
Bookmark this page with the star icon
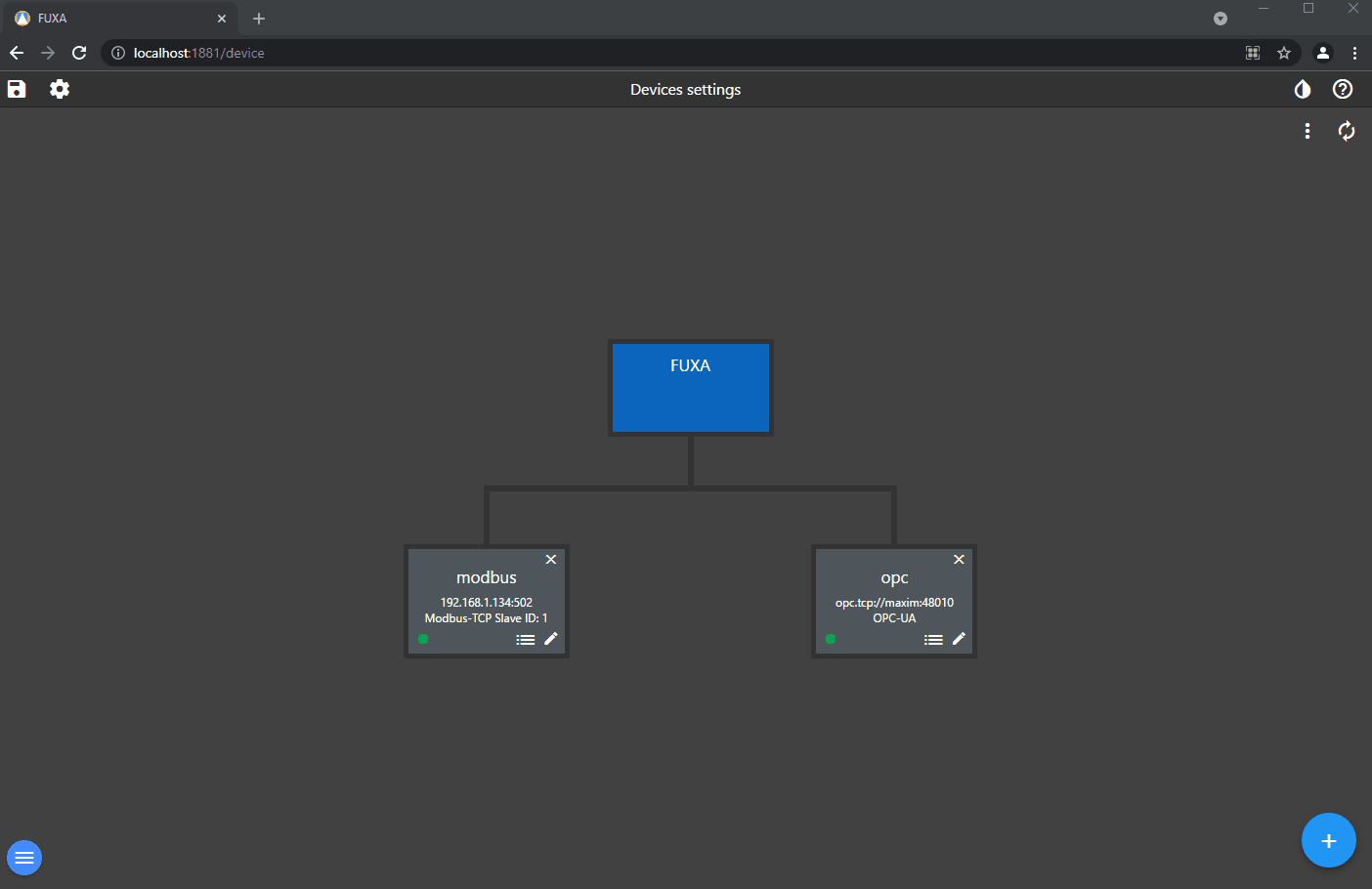click(1284, 53)
